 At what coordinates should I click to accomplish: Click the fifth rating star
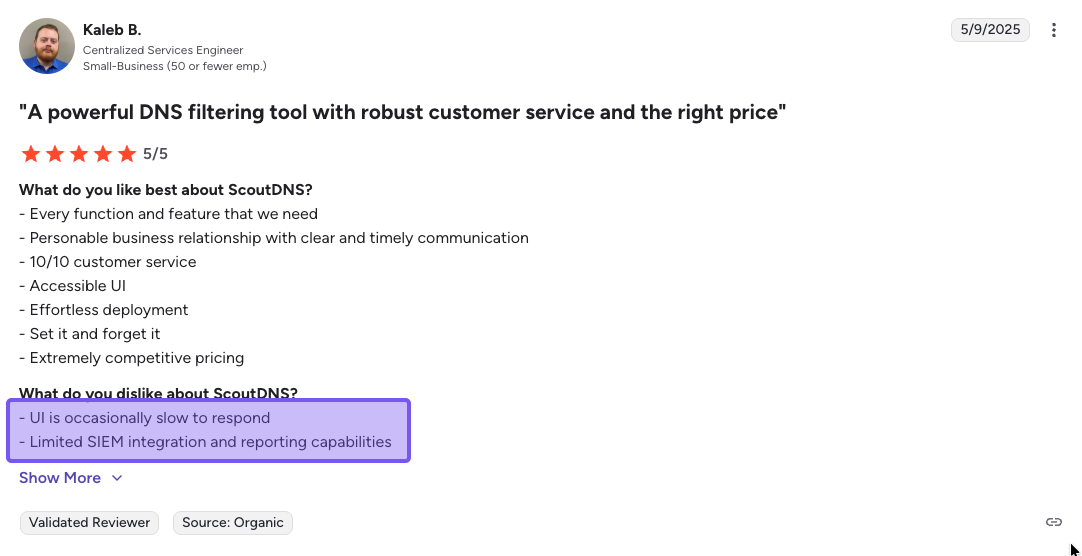click(127, 154)
